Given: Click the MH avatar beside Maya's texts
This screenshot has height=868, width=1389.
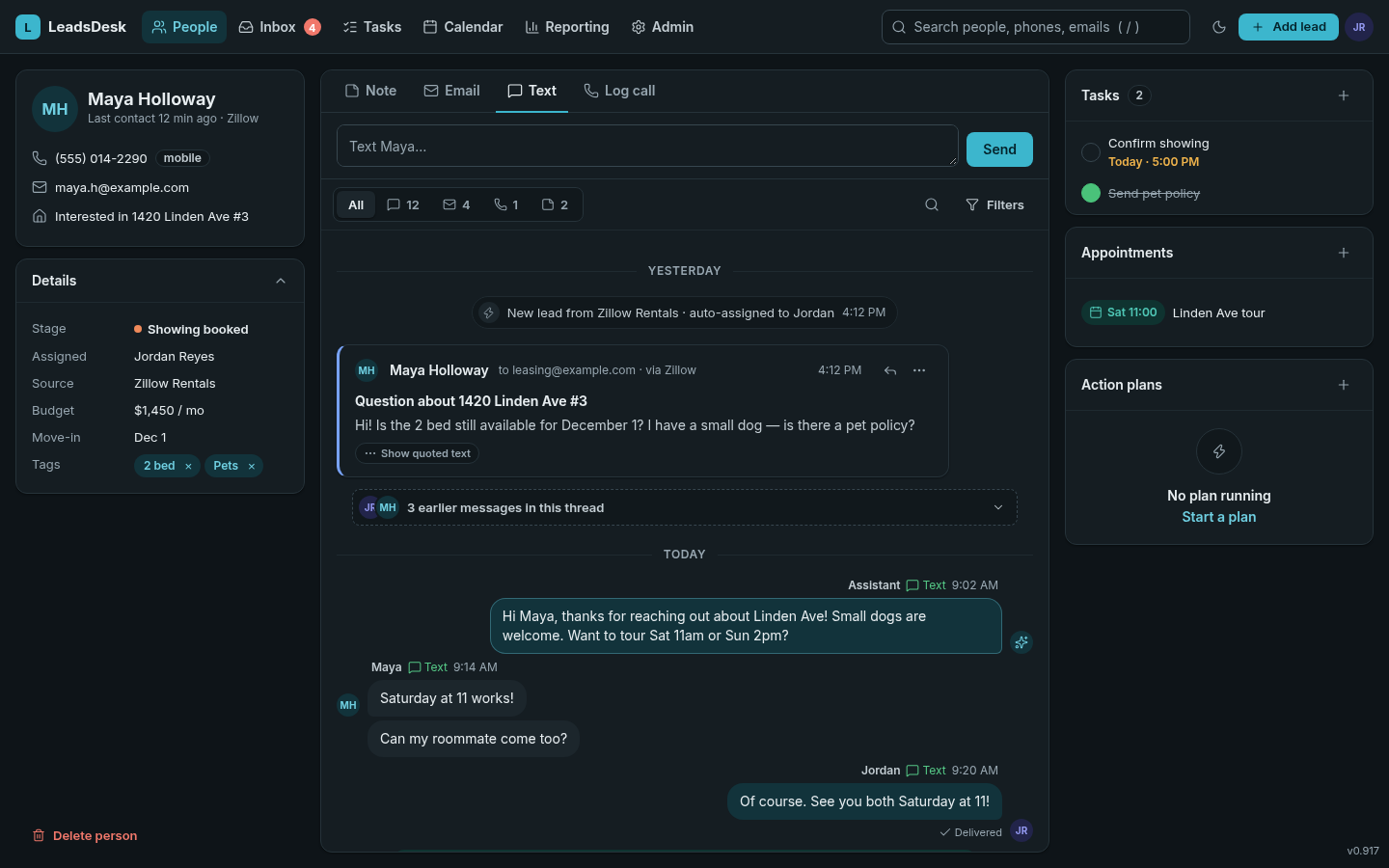Looking at the screenshot, I should 348,705.
